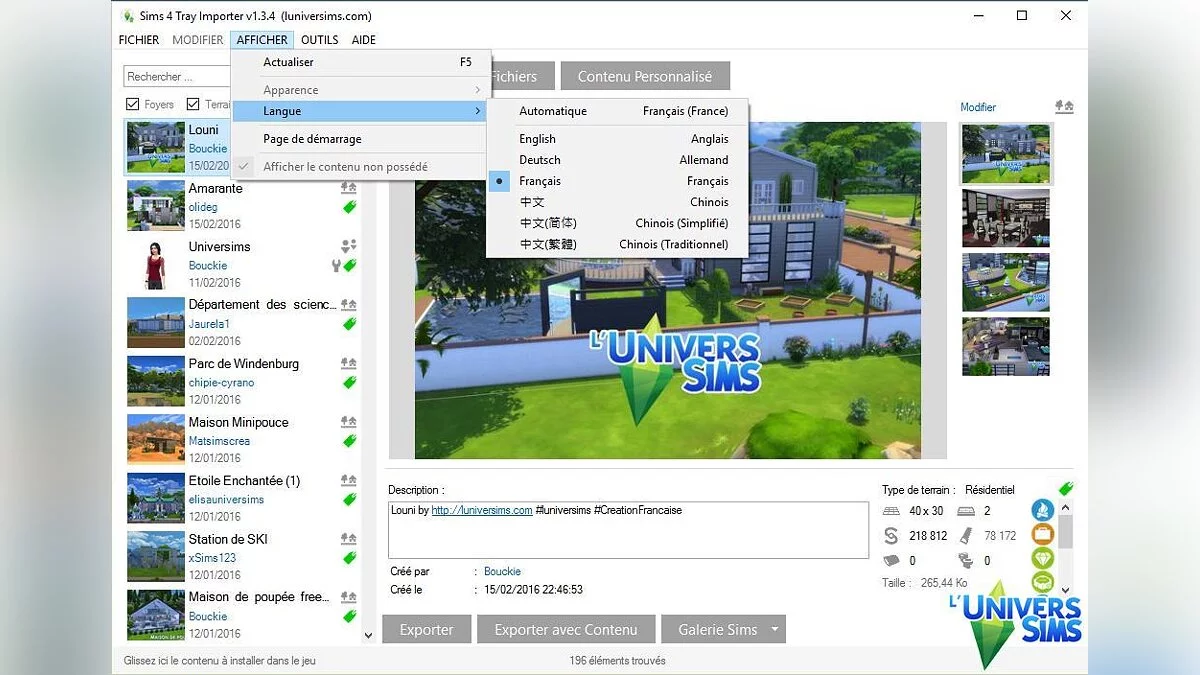Click the Exporter button
1200x675 pixels.
coord(426,629)
